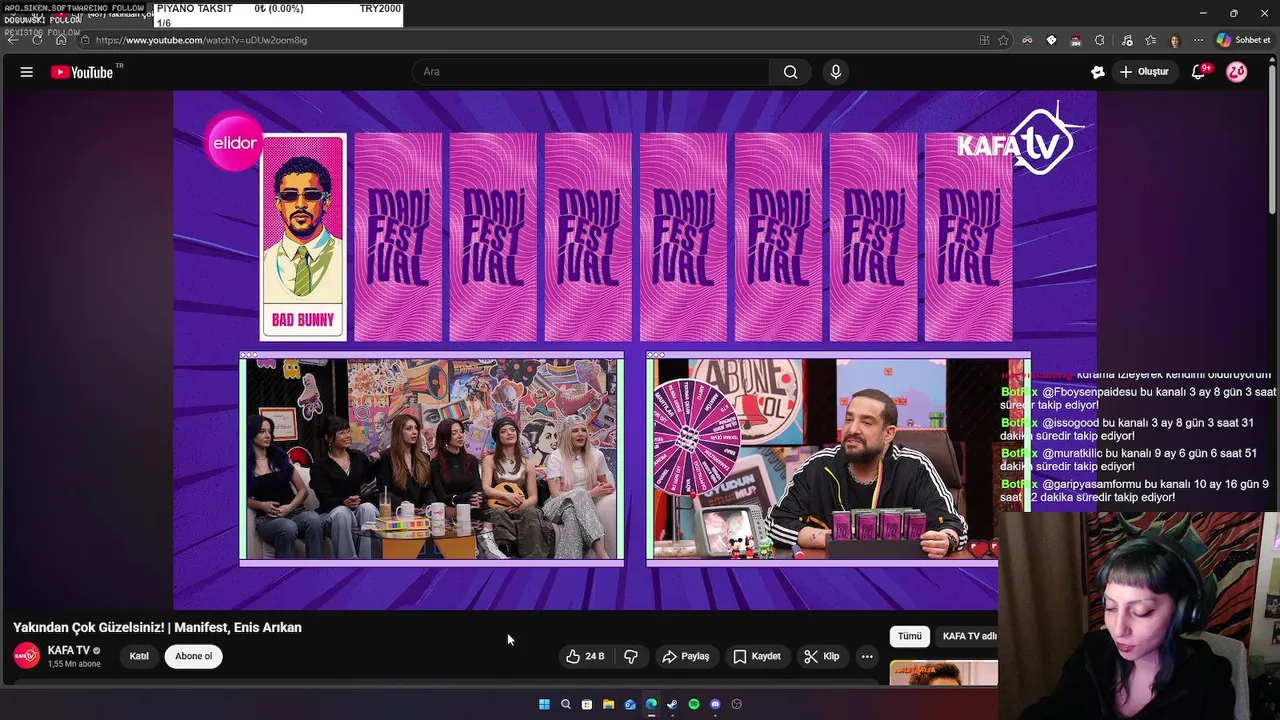Go to the YouTube home logo
This screenshot has width=1280, height=720.
coord(82,72)
